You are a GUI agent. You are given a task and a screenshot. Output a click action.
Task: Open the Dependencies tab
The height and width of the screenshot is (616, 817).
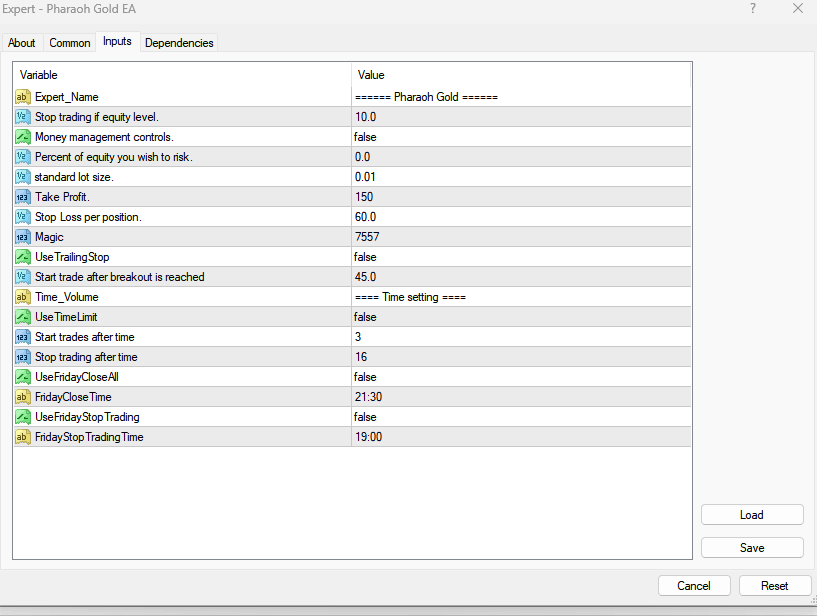pyautogui.click(x=179, y=43)
